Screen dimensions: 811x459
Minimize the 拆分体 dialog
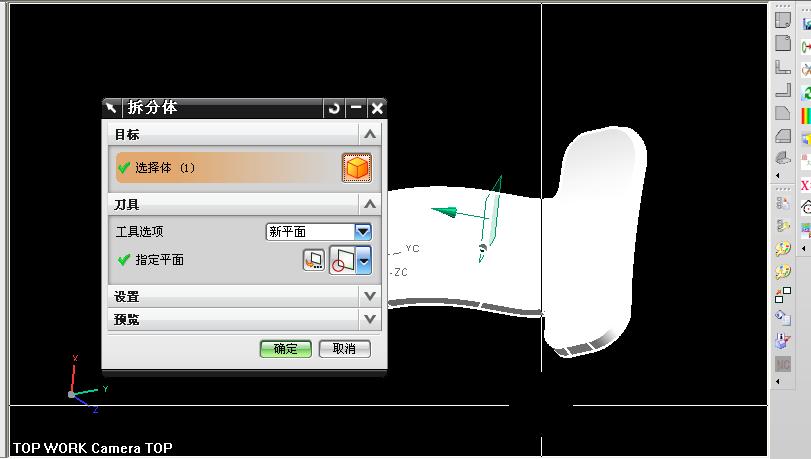click(356, 108)
